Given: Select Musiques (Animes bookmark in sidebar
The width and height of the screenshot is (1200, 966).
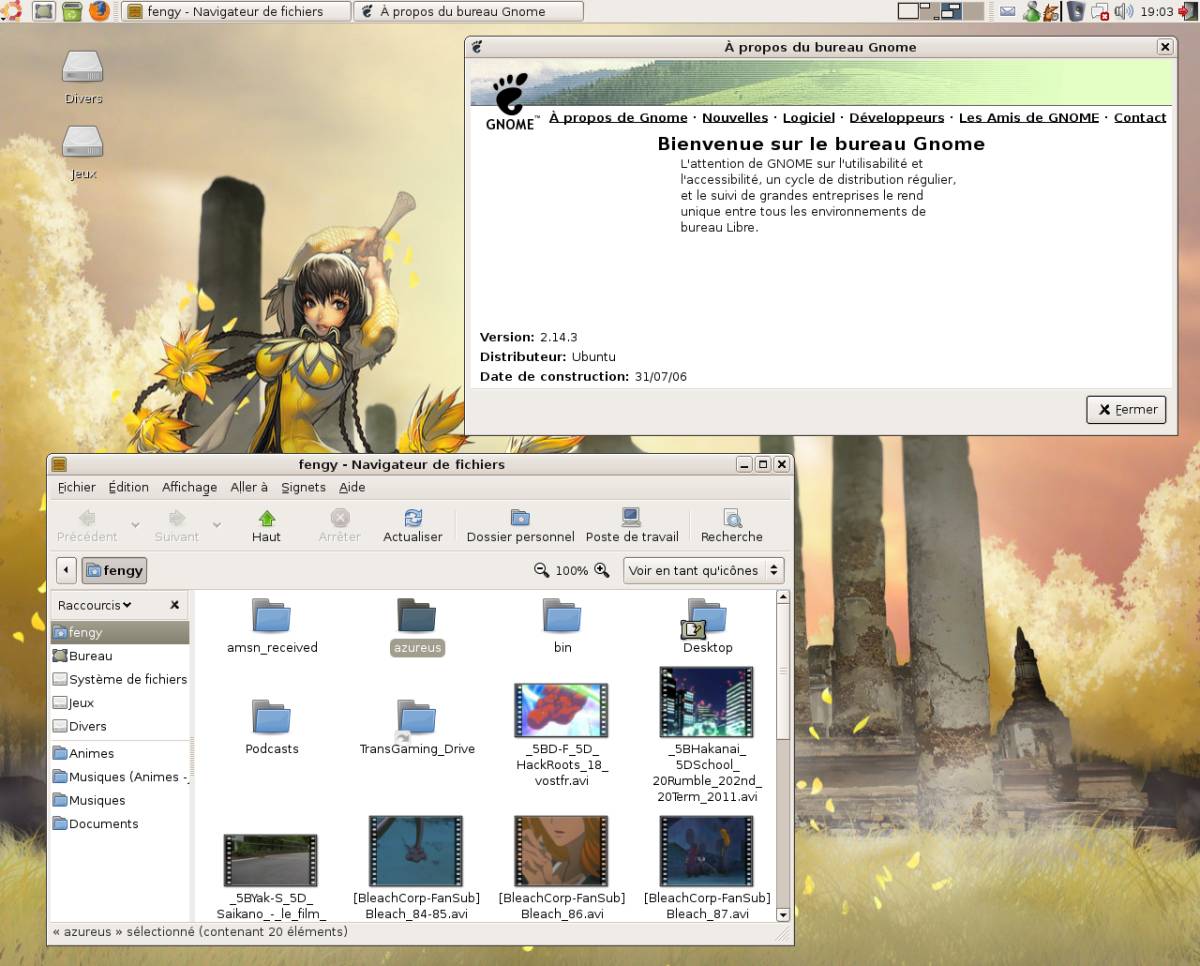Looking at the screenshot, I should [120, 777].
